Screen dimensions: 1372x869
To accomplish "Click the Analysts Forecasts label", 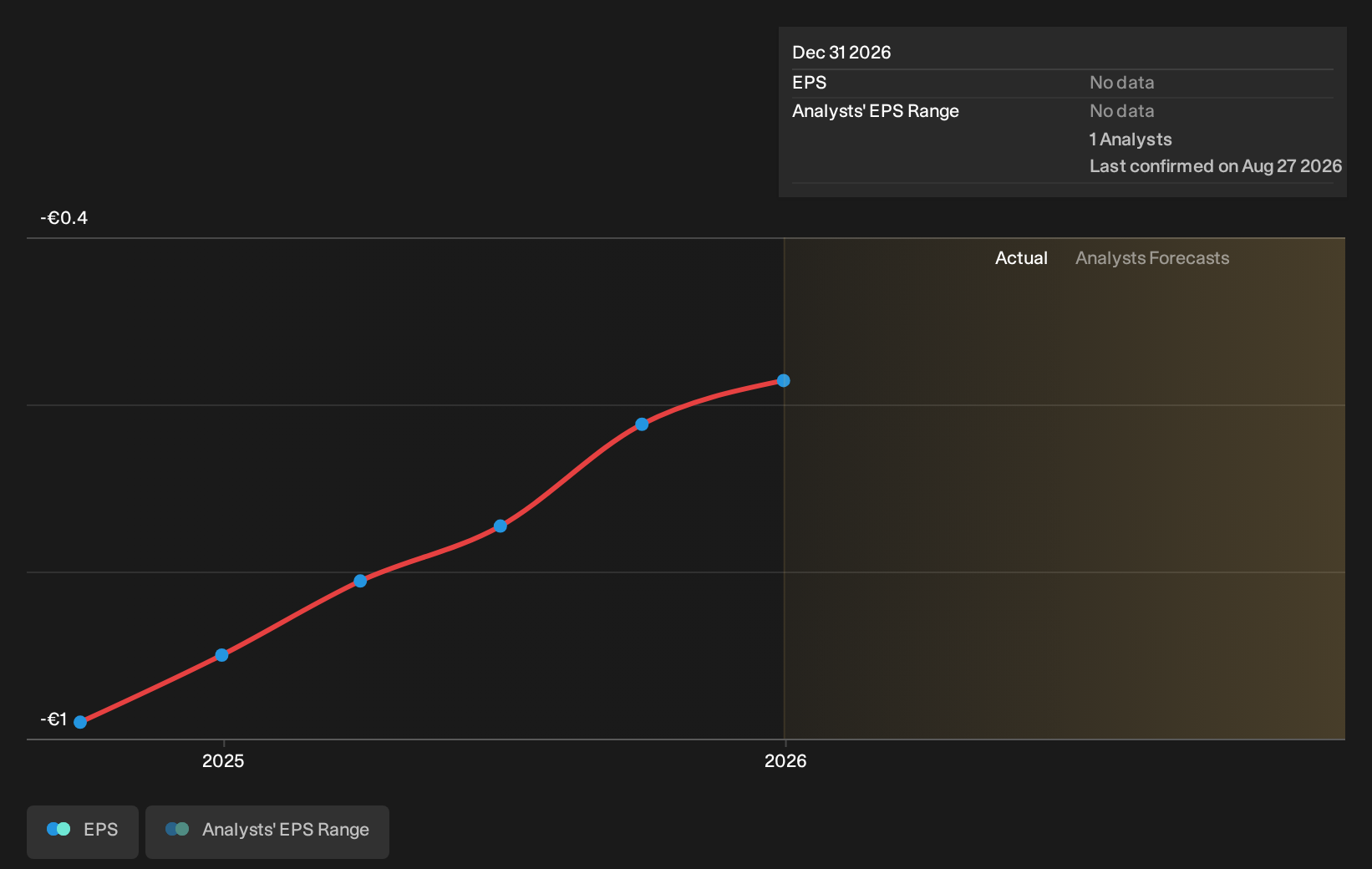I will pyautogui.click(x=1152, y=258).
